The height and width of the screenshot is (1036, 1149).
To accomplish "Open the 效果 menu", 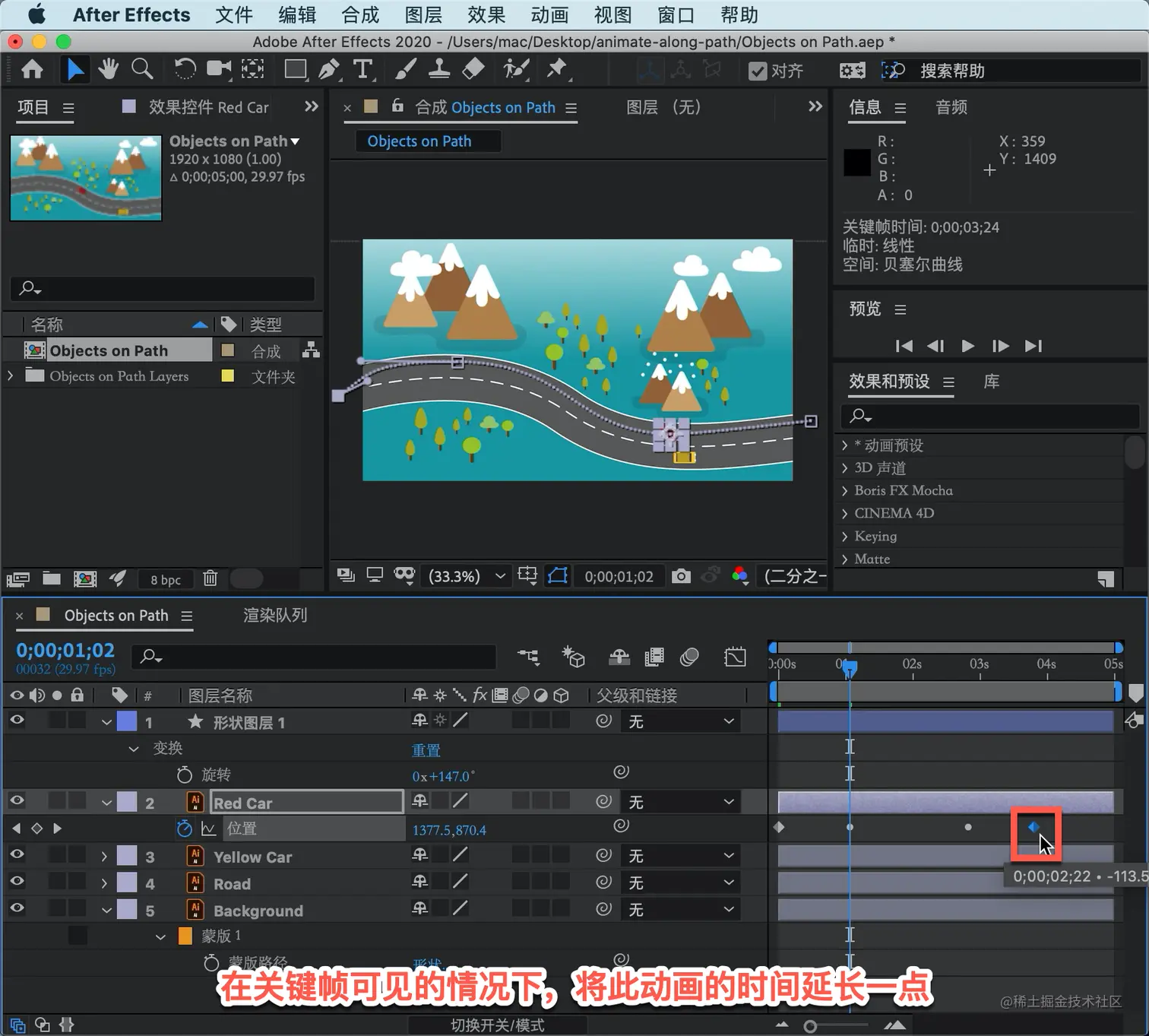I will (486, 15).
